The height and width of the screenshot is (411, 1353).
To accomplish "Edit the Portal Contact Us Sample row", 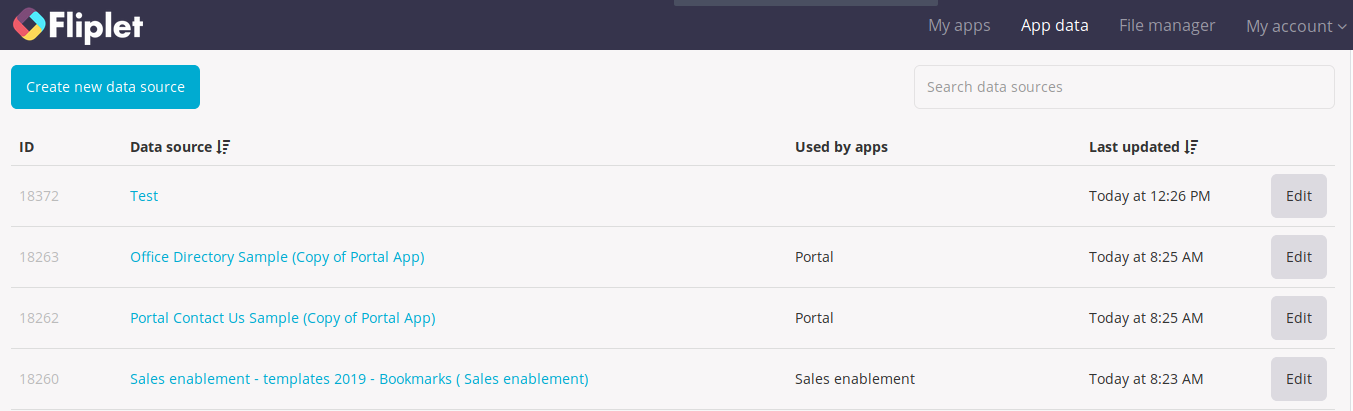I will (1298, 318).
